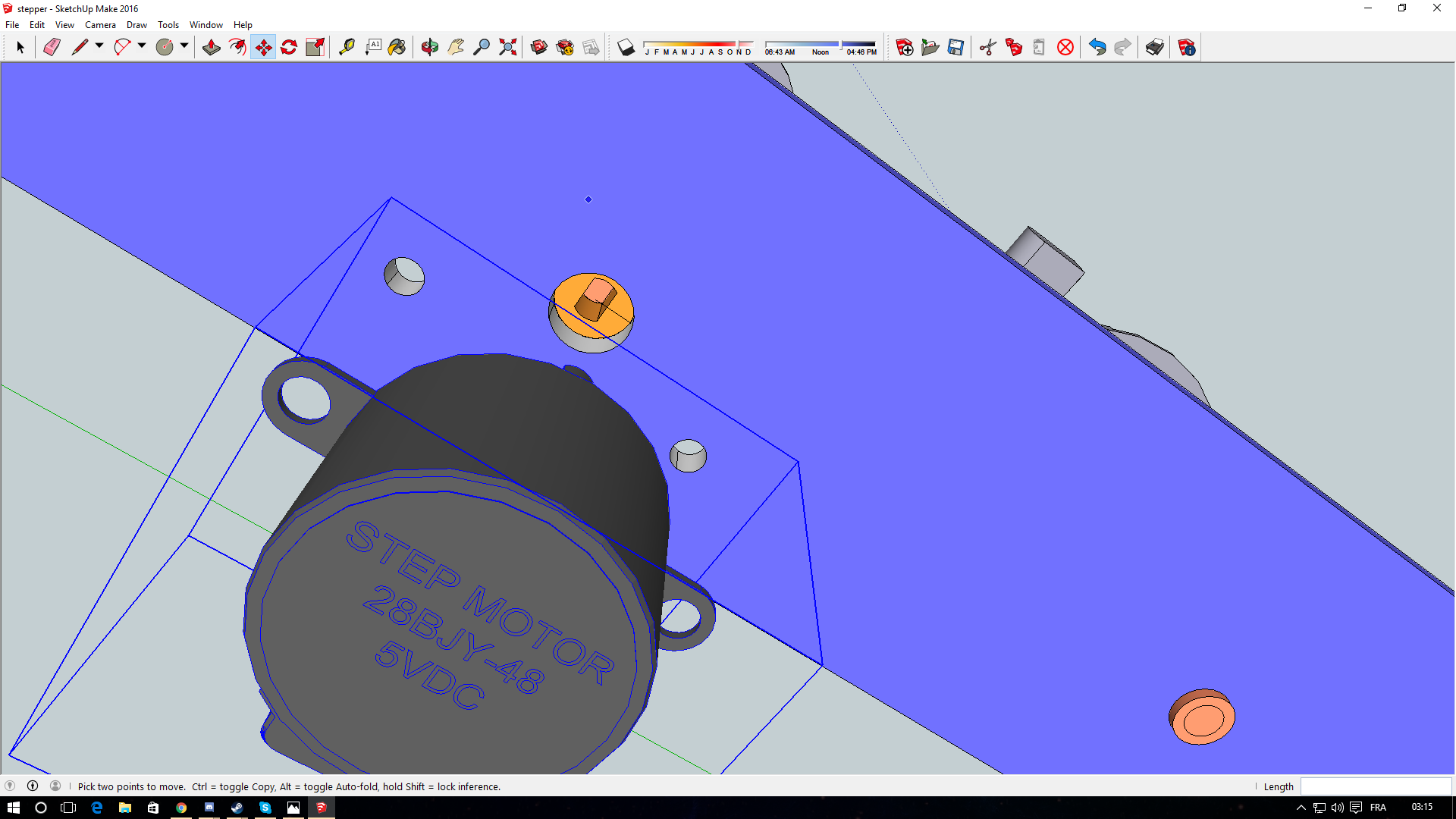1456x819 pixels.
Task: Activate the Push/Pull tool
Action: click(x=212, y=47)
